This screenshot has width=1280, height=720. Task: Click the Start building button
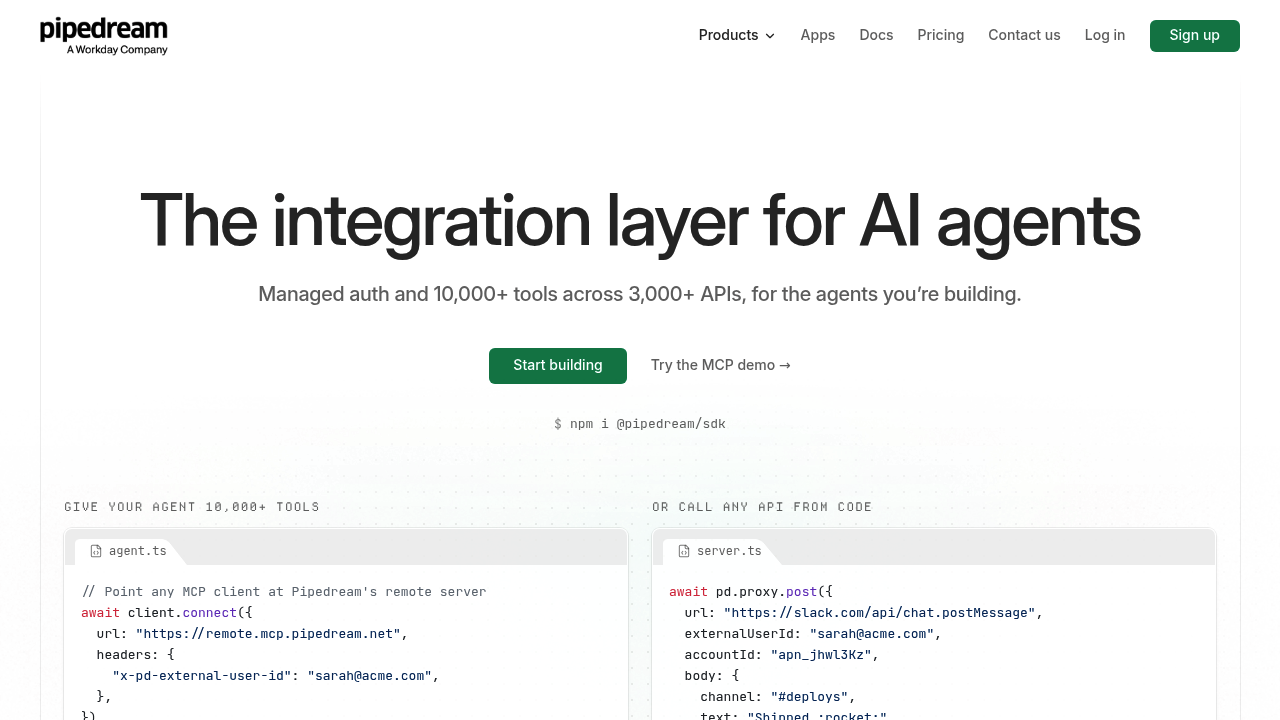[558, 366]
